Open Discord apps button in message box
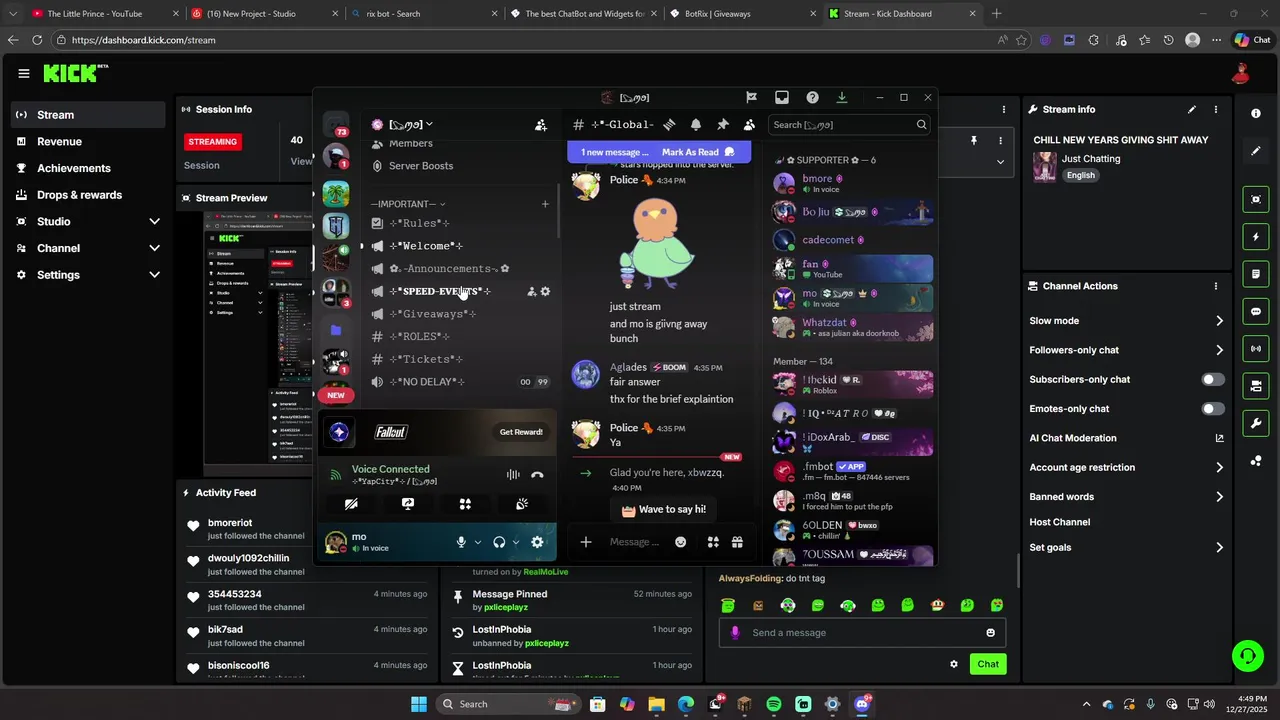The height and width of the screenshot is (720, 1280). (713, 542)
